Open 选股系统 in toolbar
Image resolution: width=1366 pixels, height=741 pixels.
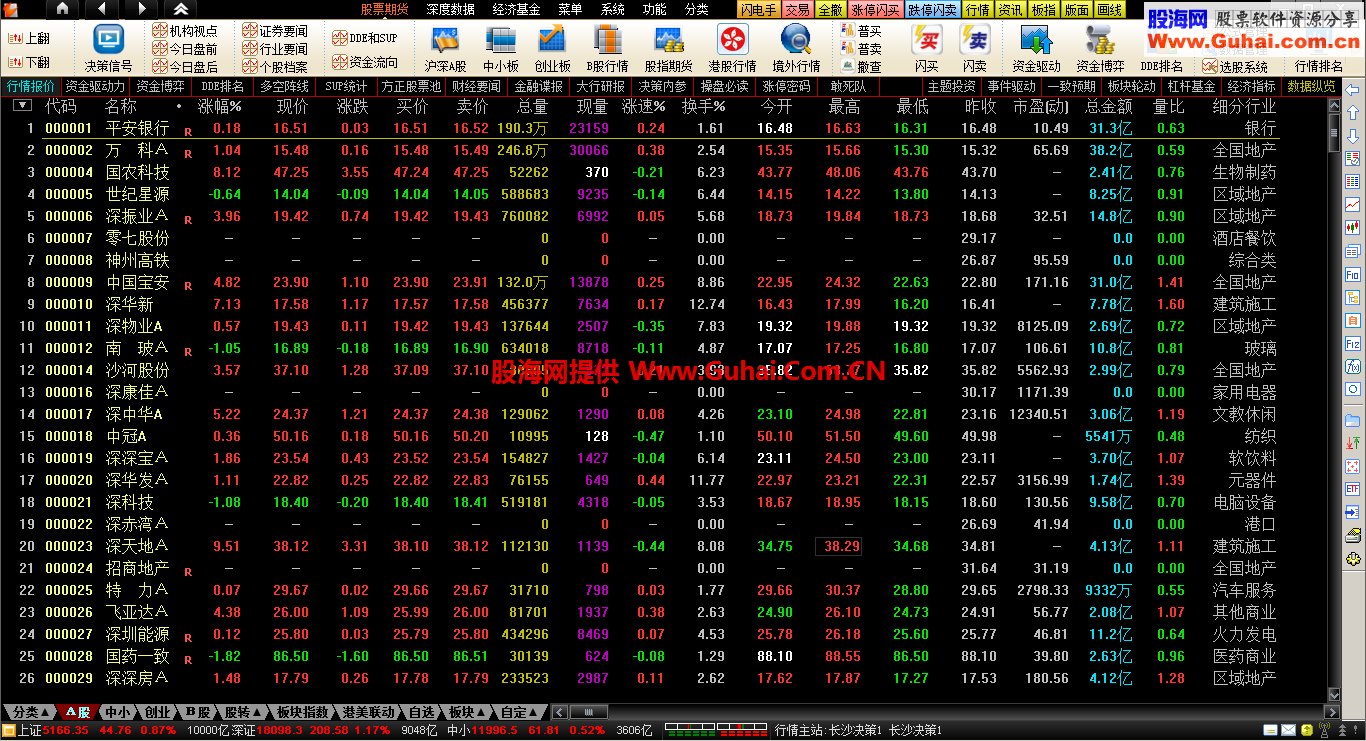click(x=1236, y=67)
